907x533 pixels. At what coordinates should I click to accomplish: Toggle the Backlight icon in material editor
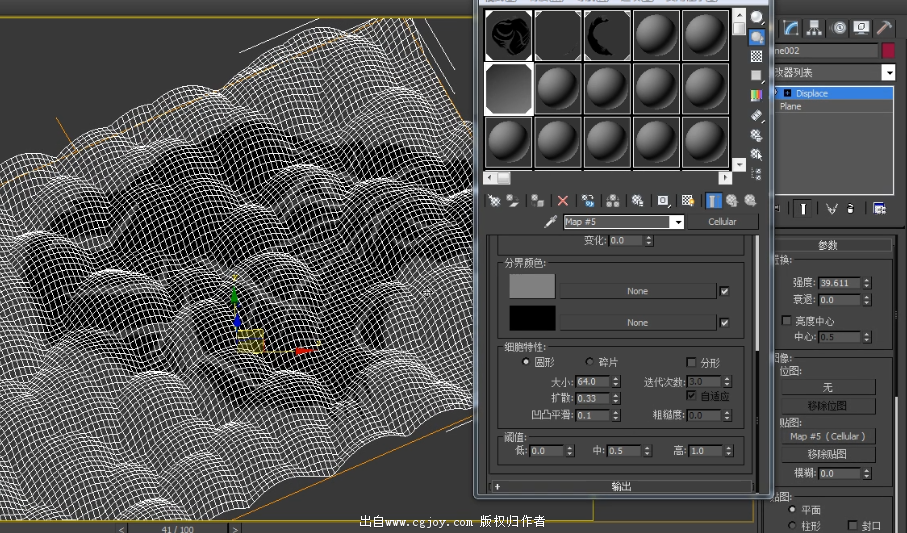pyautogui.click(x=757, y=37)
